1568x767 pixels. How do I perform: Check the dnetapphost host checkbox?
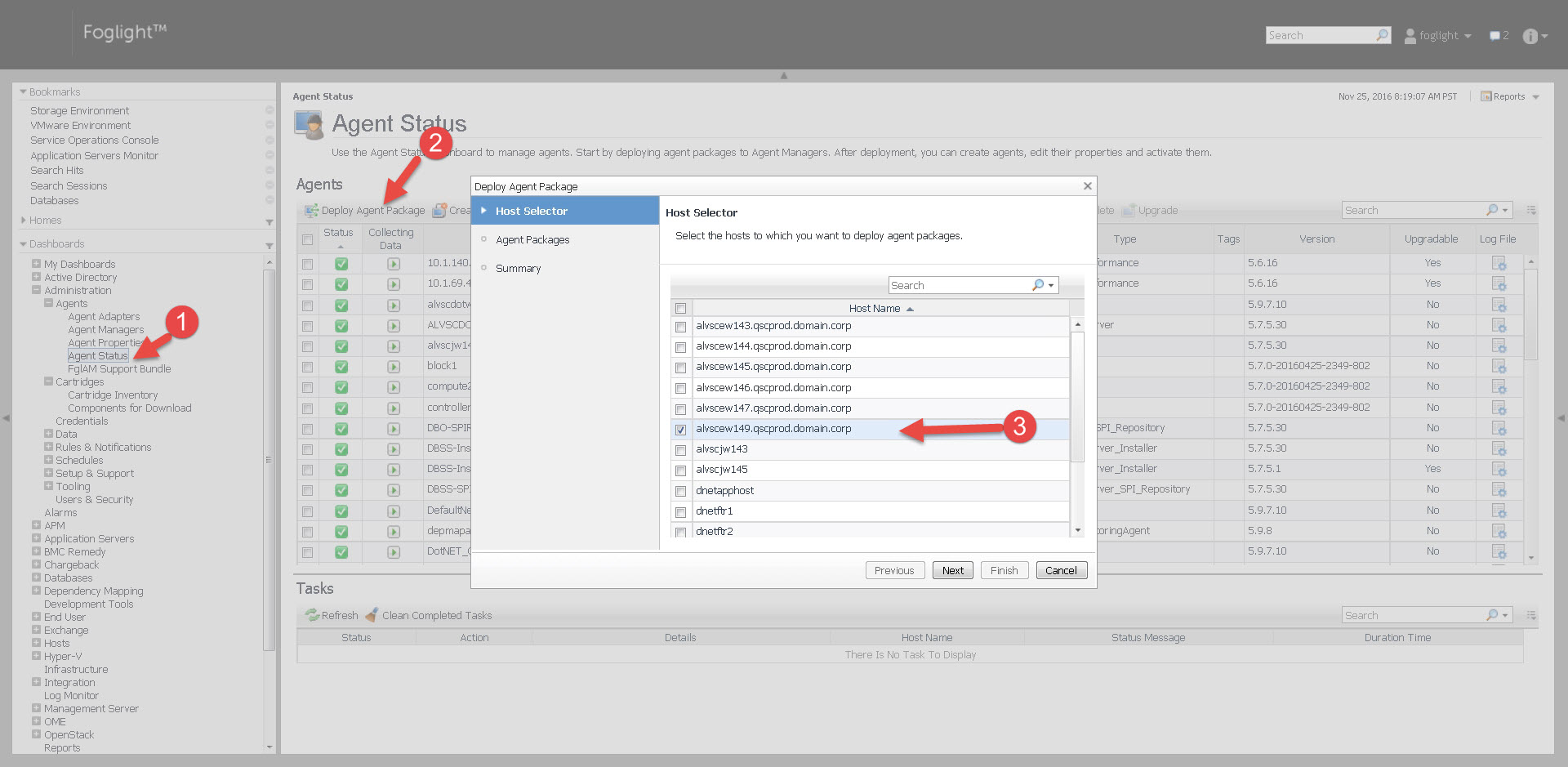coord(680,491)
